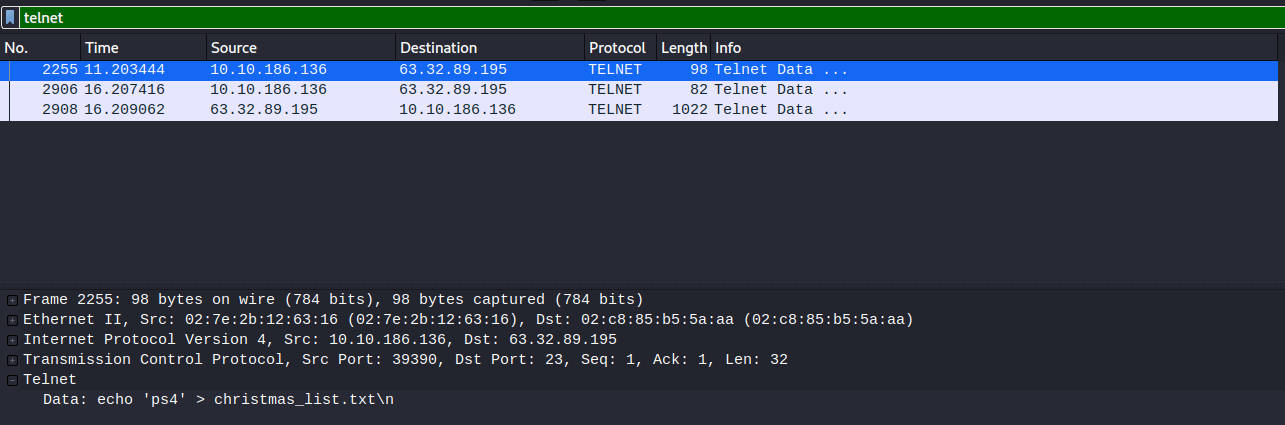Click the Length column header
1285x425 pixels.
tap(683, 48)
